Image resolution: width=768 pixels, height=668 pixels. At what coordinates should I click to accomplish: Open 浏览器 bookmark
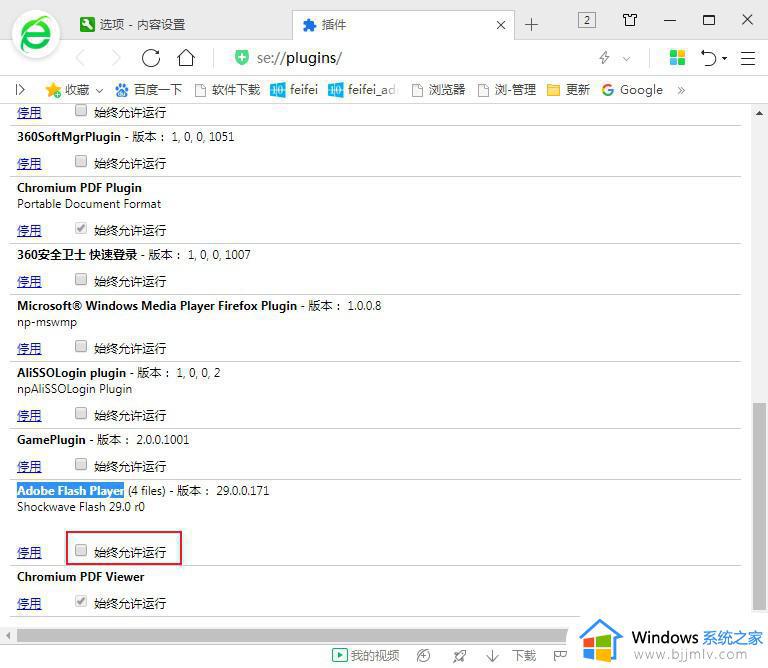[438, 90]
